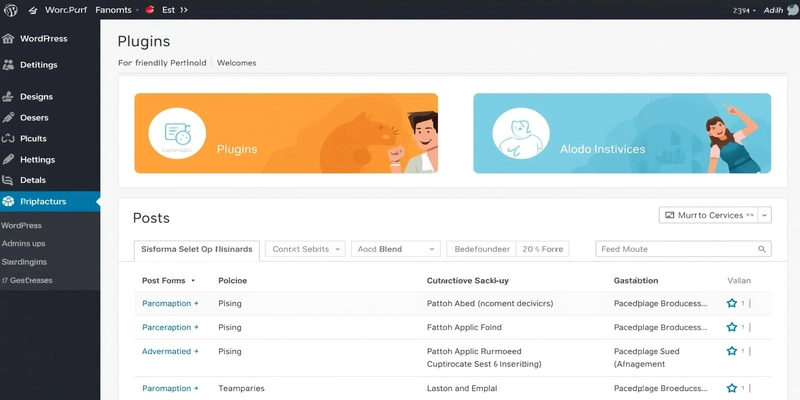Open the orange Plugins banner

tap(286, 133)
